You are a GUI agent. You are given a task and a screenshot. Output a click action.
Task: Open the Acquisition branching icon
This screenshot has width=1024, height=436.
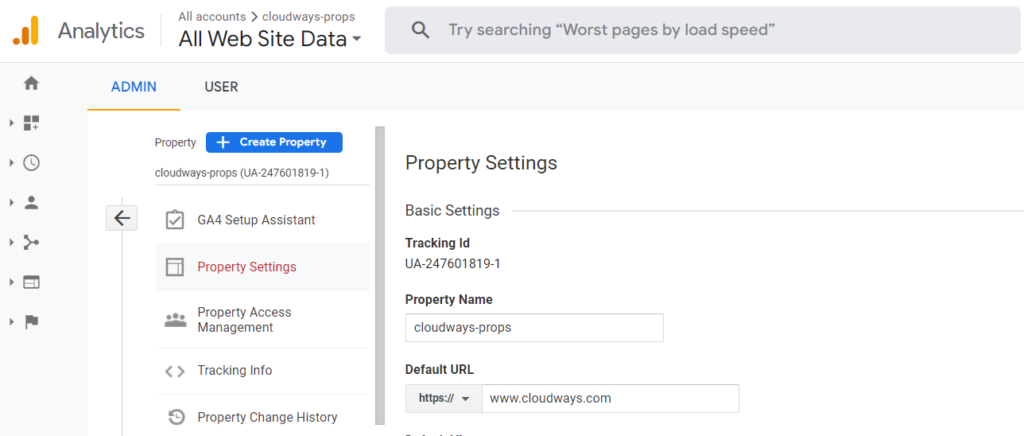point(31,242)
